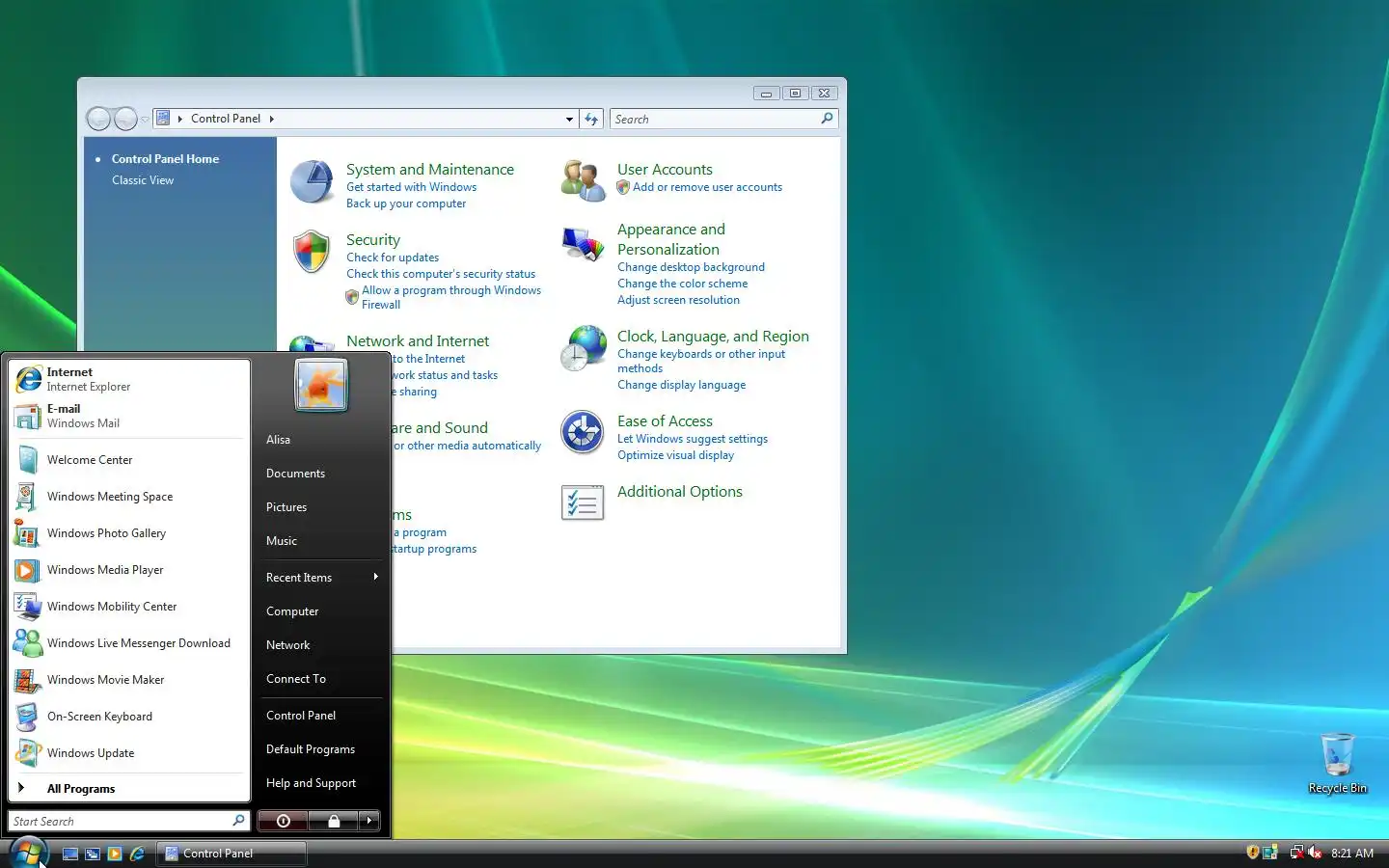Click the goldfish user picture

321,385
